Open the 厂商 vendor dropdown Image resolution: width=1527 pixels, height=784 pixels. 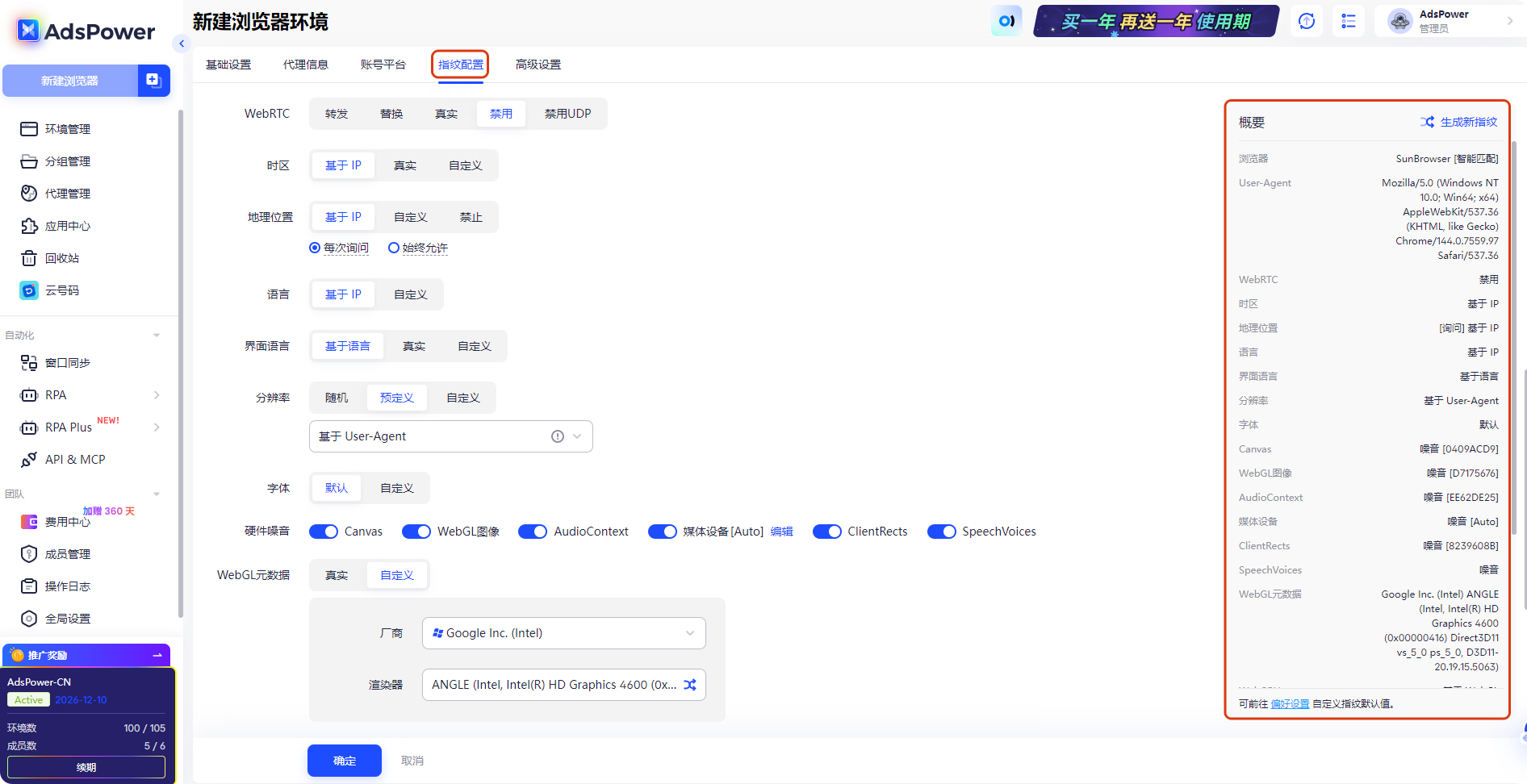(x=563, y=632)
